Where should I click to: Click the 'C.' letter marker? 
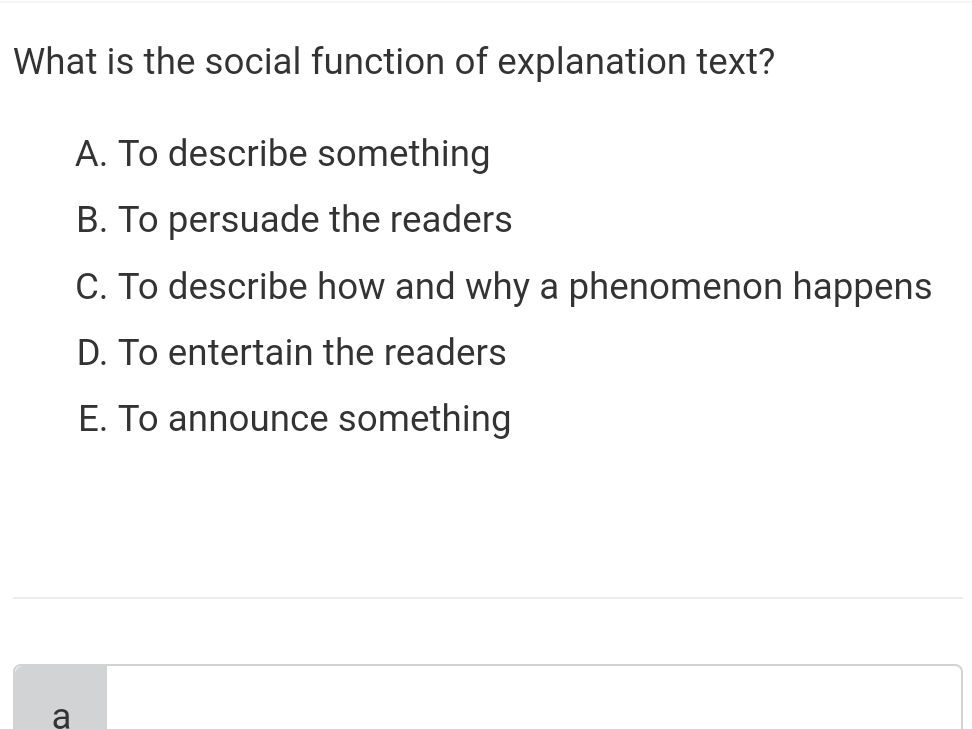point(91,286)
